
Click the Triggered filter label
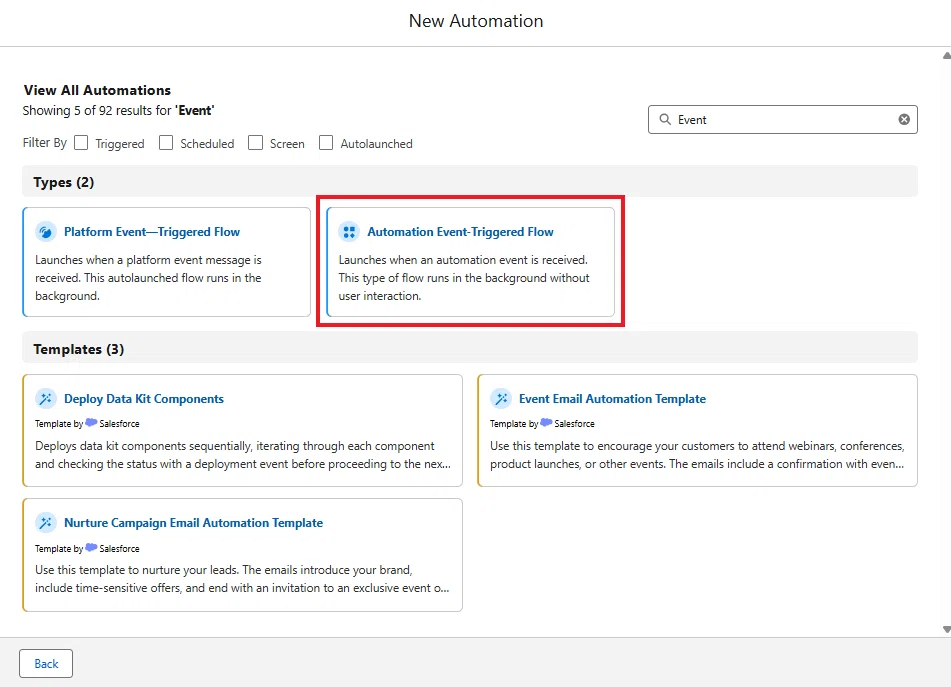(x=119, y=144)
